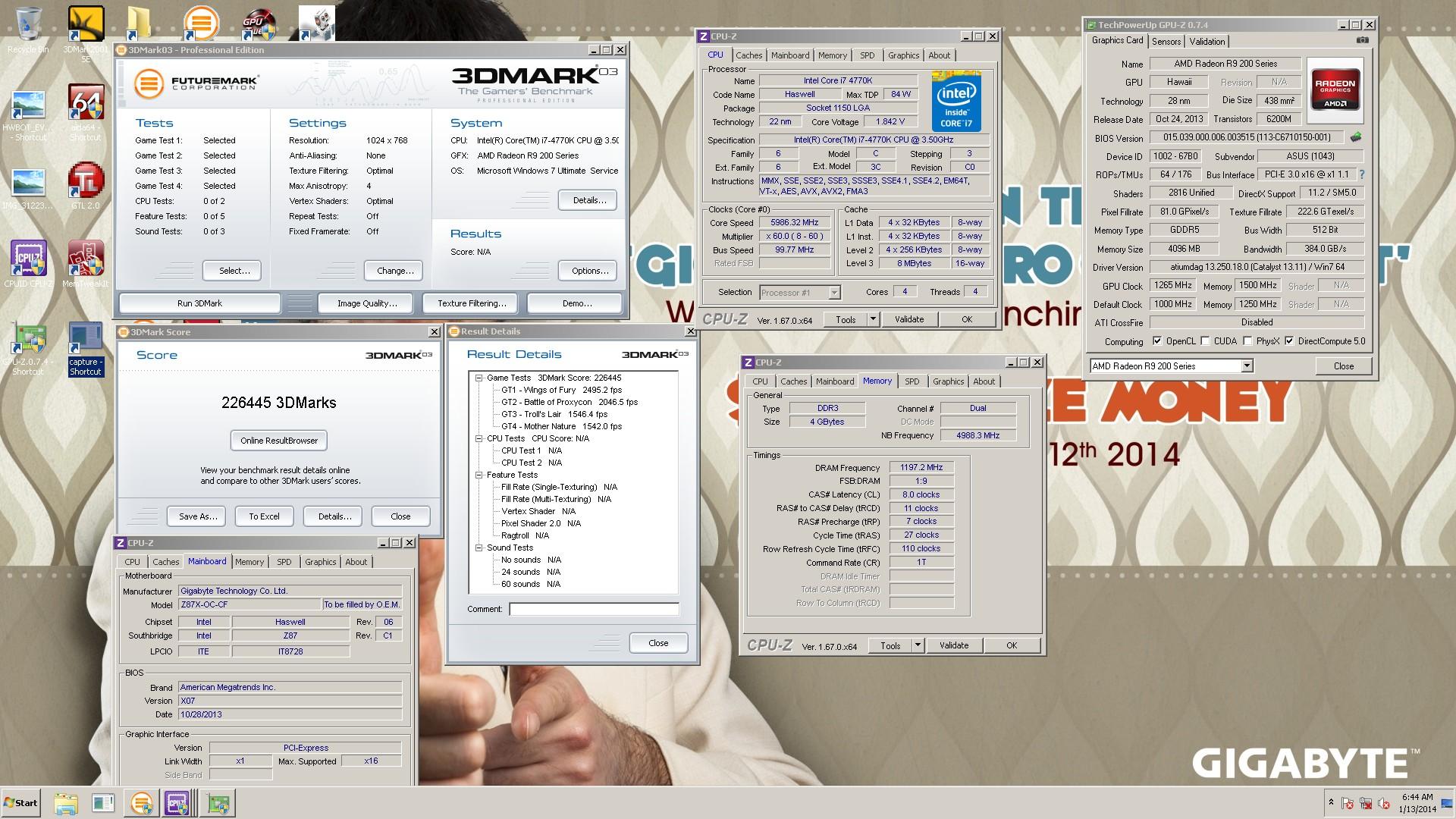Screen dimensions: 1456x819
Task: Click Close button in Result Details window
Action: click(x=658, y=643)
